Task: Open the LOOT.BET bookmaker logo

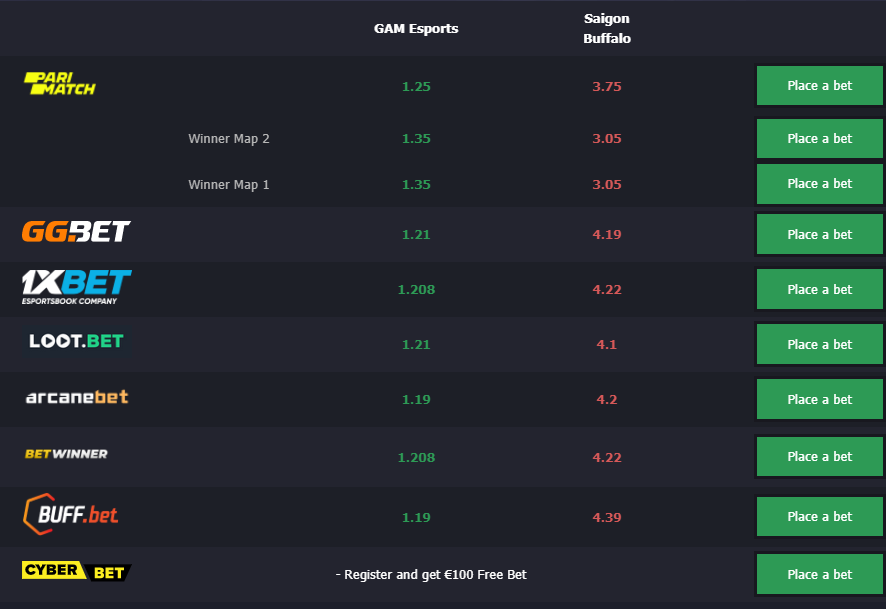Action: pyautogui.click(x=77, y=341)
